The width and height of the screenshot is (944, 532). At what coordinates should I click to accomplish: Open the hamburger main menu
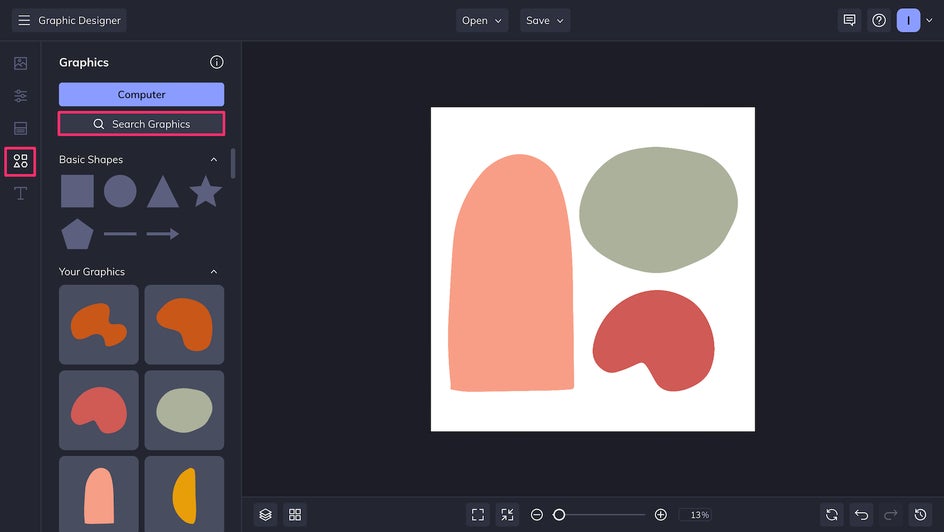[x=24, y=20]
